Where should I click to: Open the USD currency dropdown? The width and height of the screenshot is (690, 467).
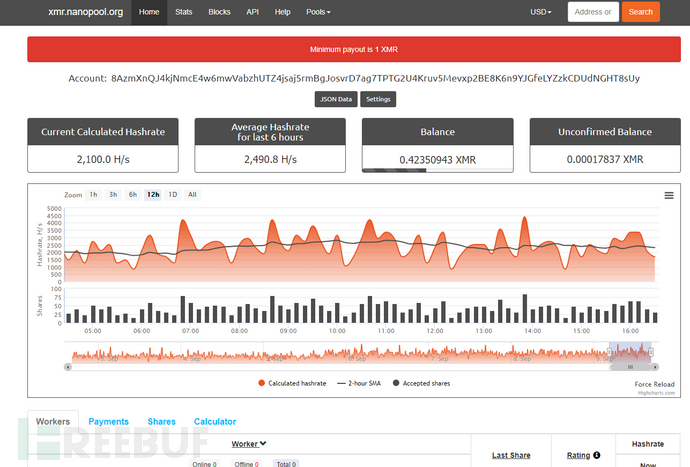click(541, 12)
